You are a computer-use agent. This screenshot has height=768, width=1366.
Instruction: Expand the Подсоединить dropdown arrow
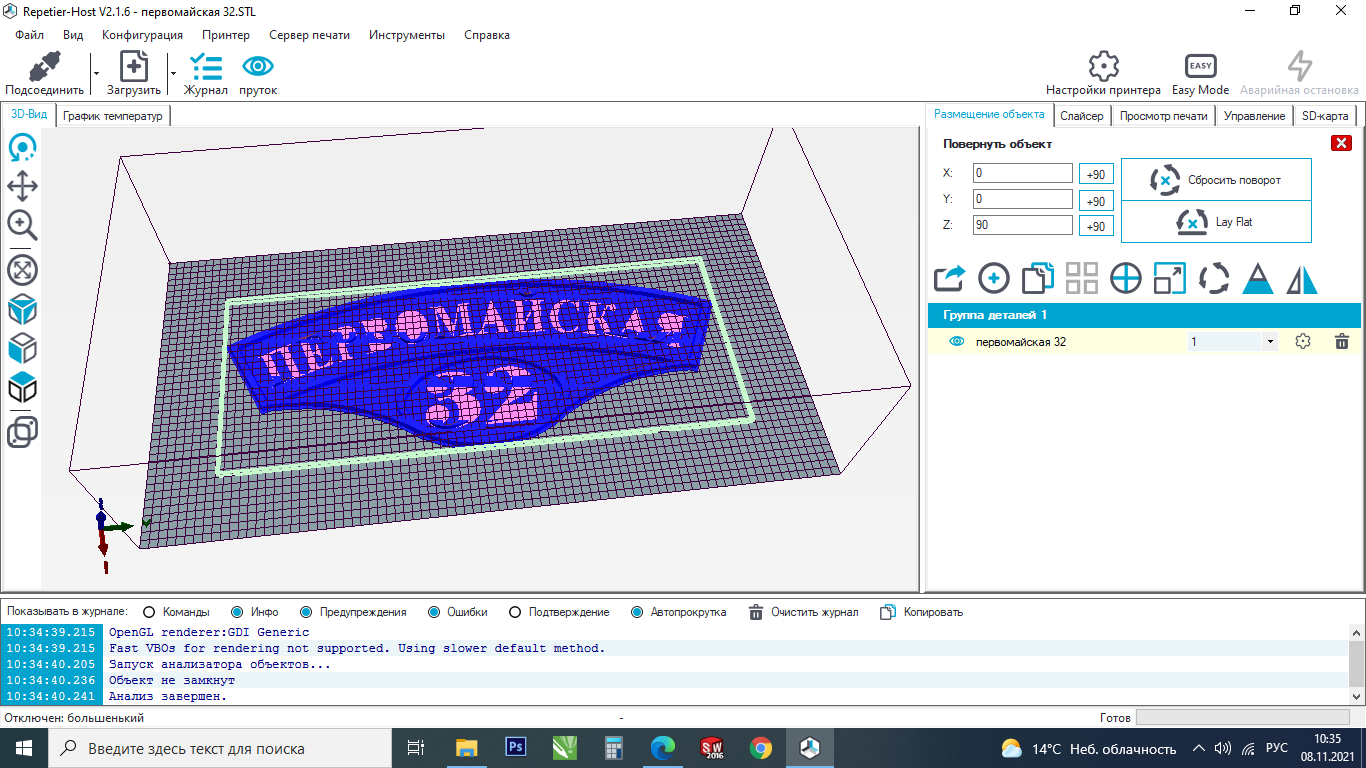coord(96,73)
